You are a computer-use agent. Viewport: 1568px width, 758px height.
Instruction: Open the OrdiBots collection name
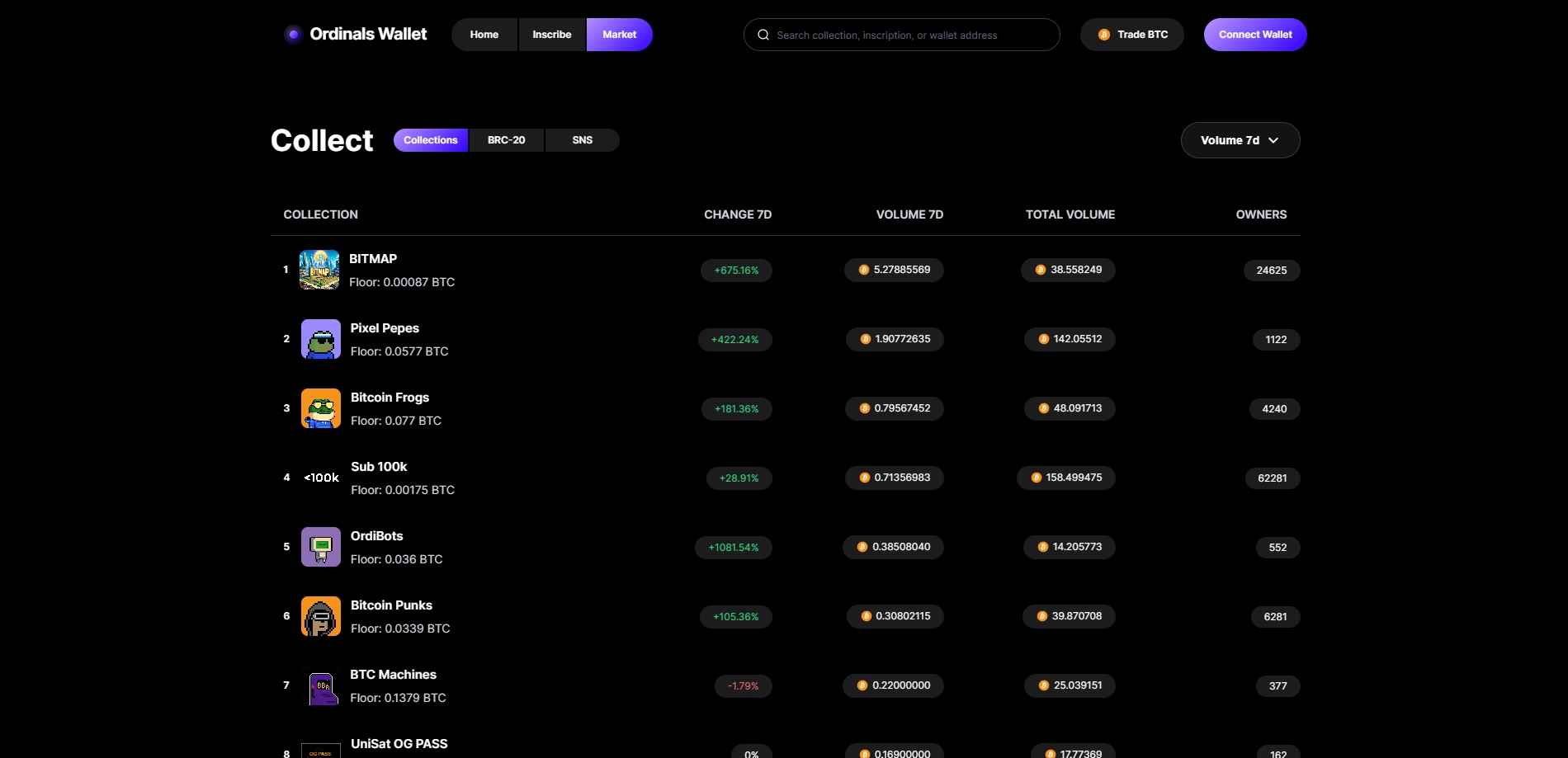(377, 536)
